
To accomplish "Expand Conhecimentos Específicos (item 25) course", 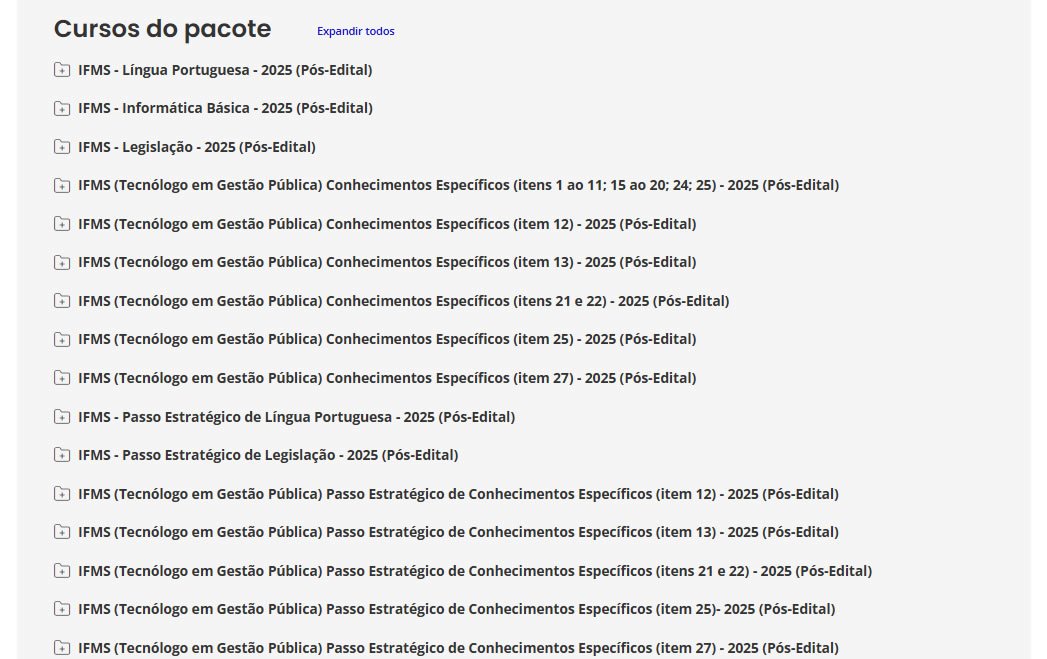I will tap(387, 339).
